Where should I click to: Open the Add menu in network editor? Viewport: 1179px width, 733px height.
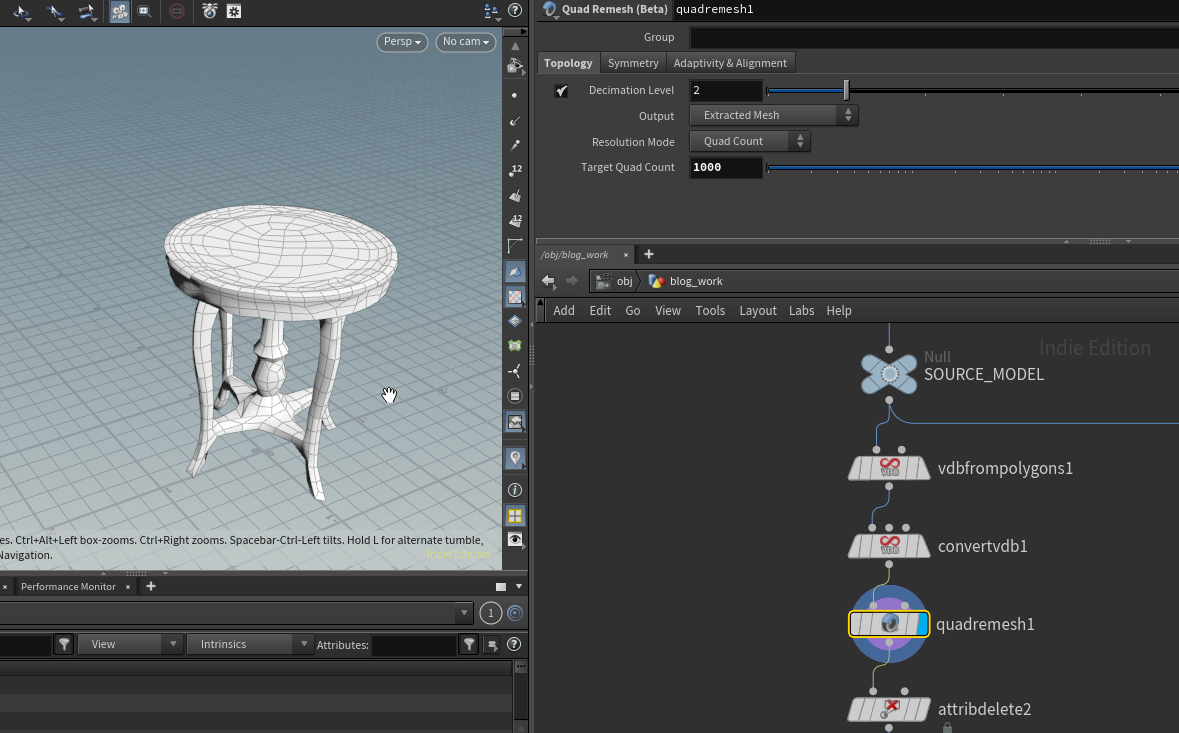(564, 310)
